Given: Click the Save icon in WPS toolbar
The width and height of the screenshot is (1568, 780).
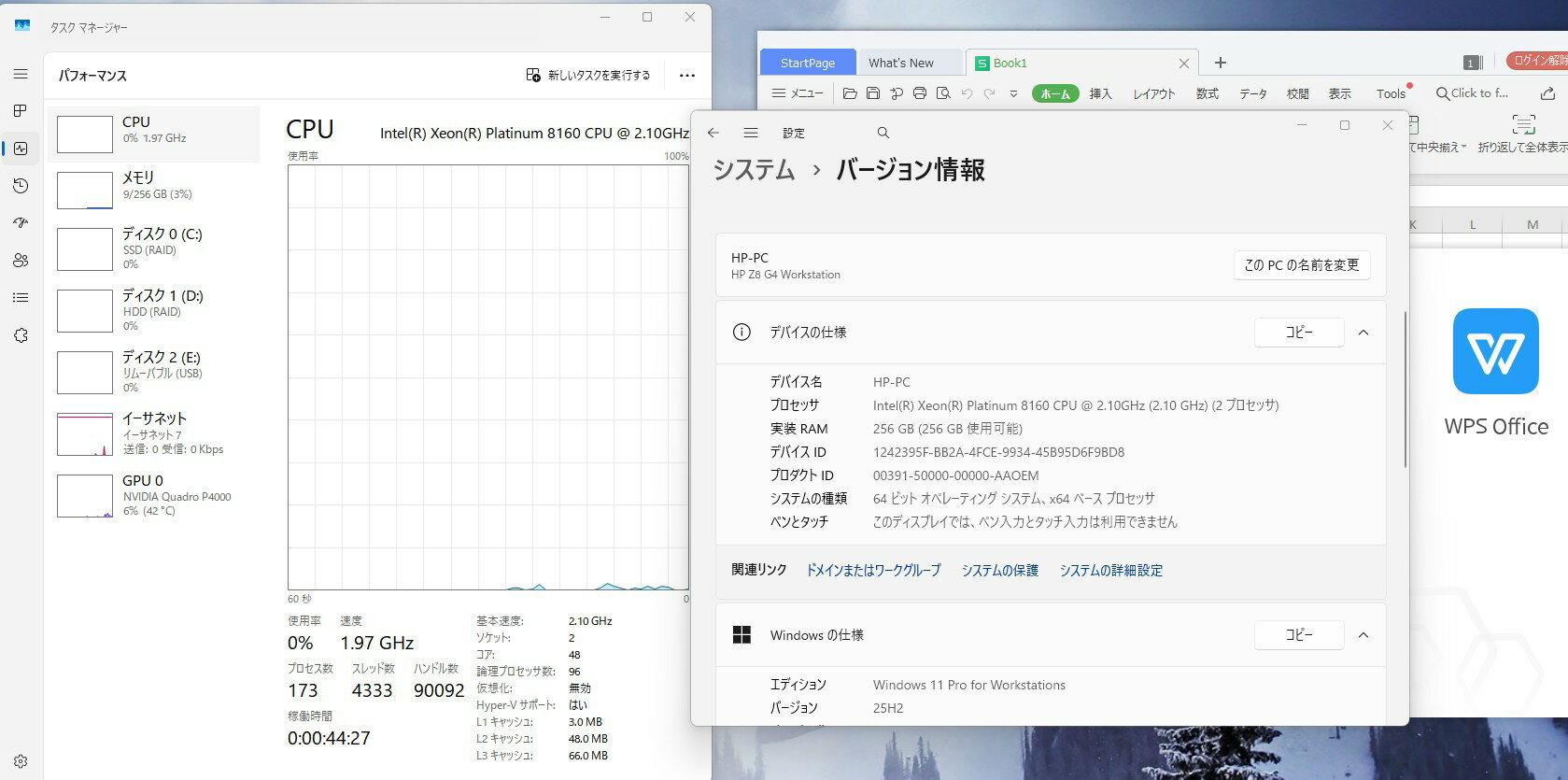Looking at the screenshot, I should point(873,93).
